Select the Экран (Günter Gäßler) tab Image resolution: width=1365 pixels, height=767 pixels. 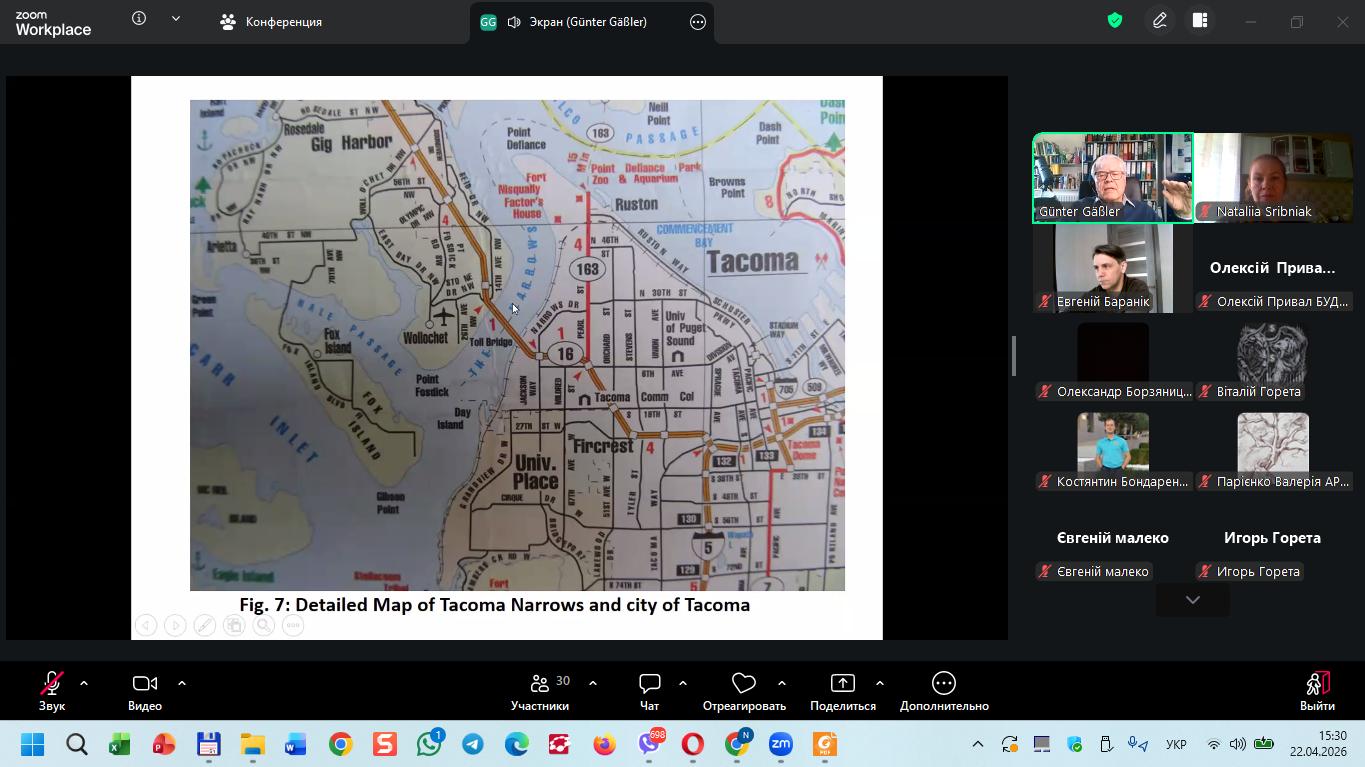(577, 22)
